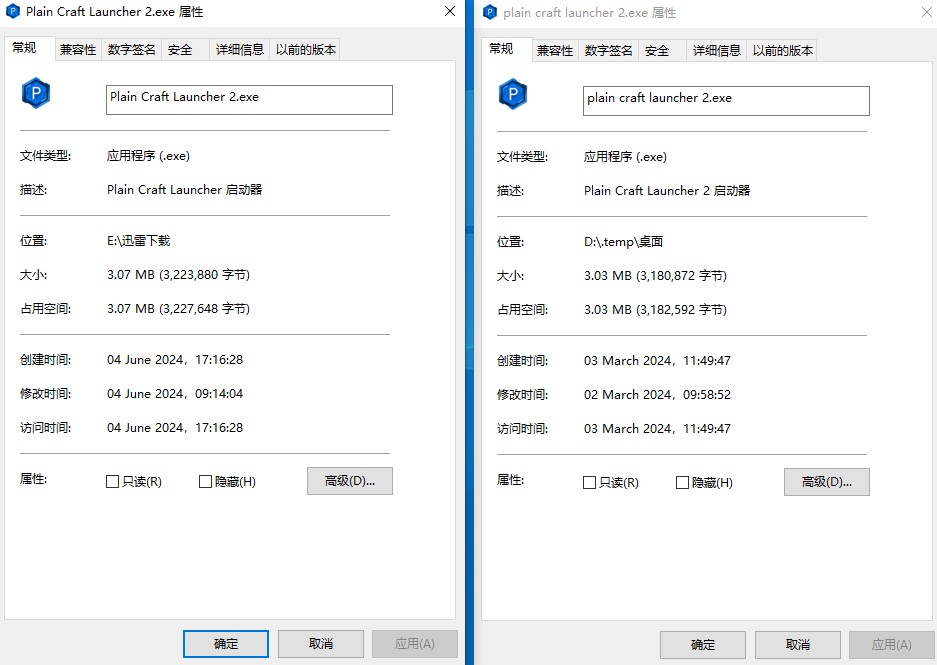Screen dimensions: 937x665
Task: Click 应用(A) in right window
Action: pos(892,645)
